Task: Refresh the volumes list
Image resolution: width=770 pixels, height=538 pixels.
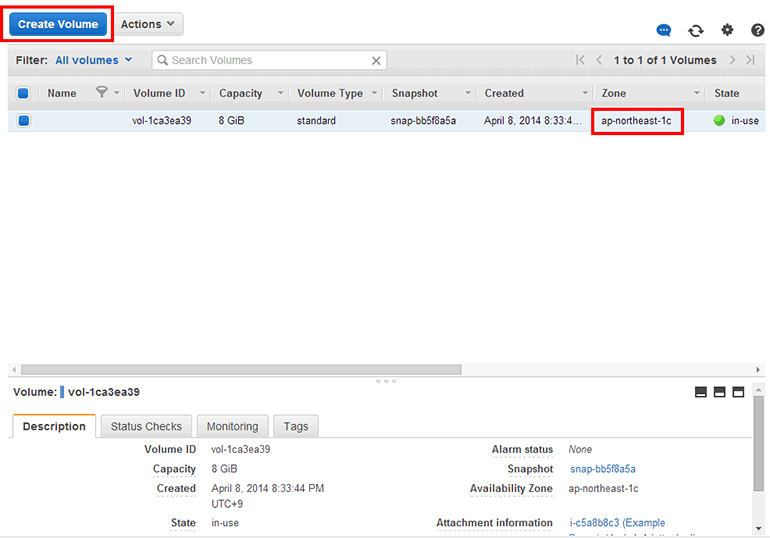Action: tap(696, 31)
